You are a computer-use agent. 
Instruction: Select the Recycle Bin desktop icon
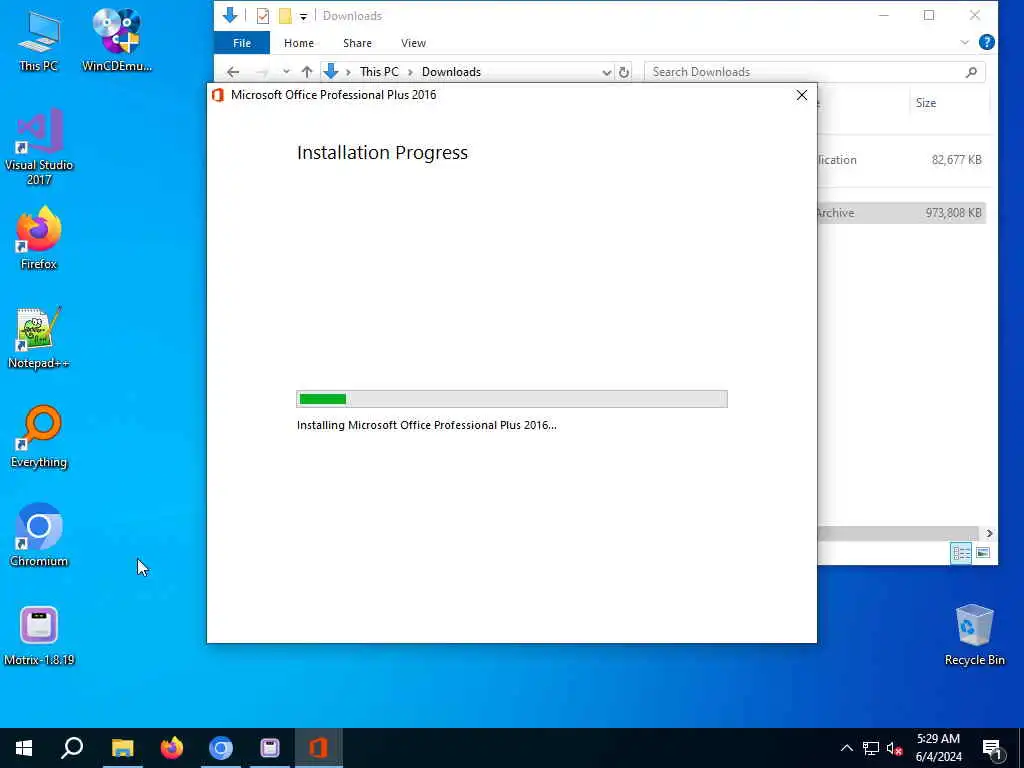pyautogui.click(x=974, y=635)
